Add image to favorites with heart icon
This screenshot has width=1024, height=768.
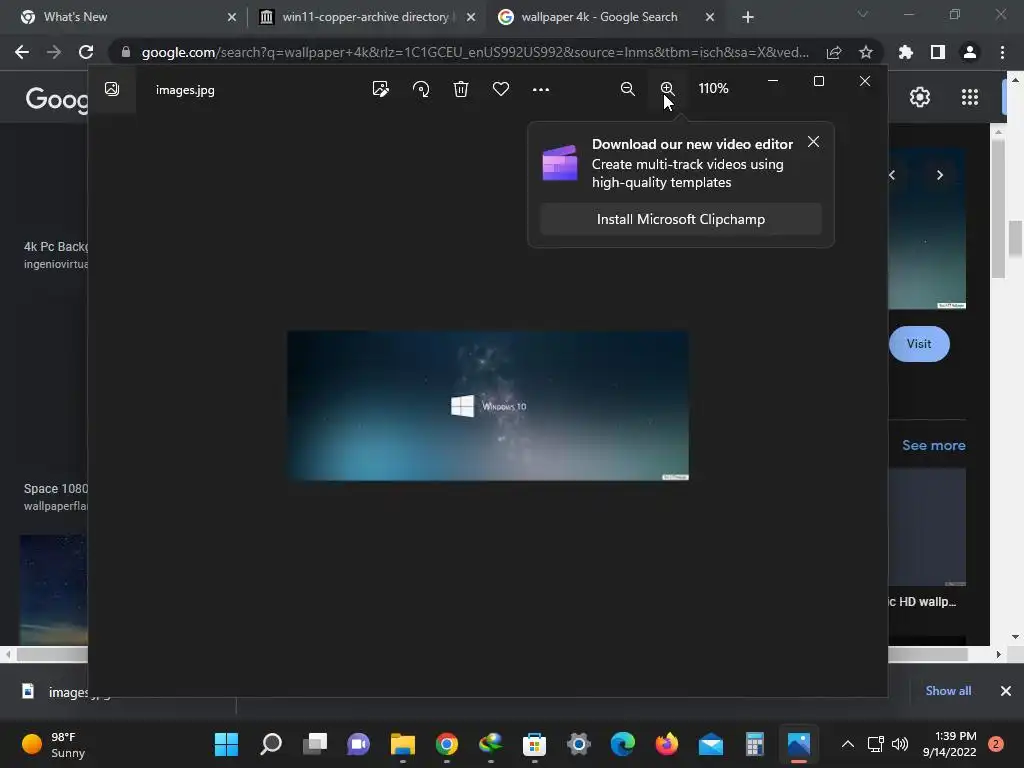point(501,89)
